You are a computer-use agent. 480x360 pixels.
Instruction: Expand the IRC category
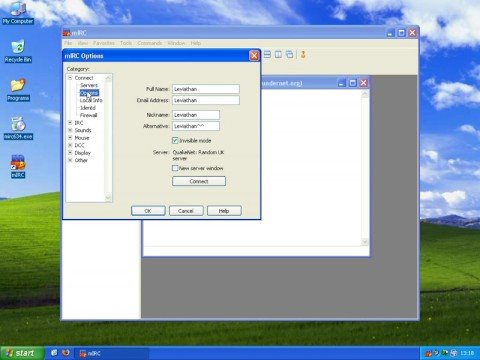[70, 123]
